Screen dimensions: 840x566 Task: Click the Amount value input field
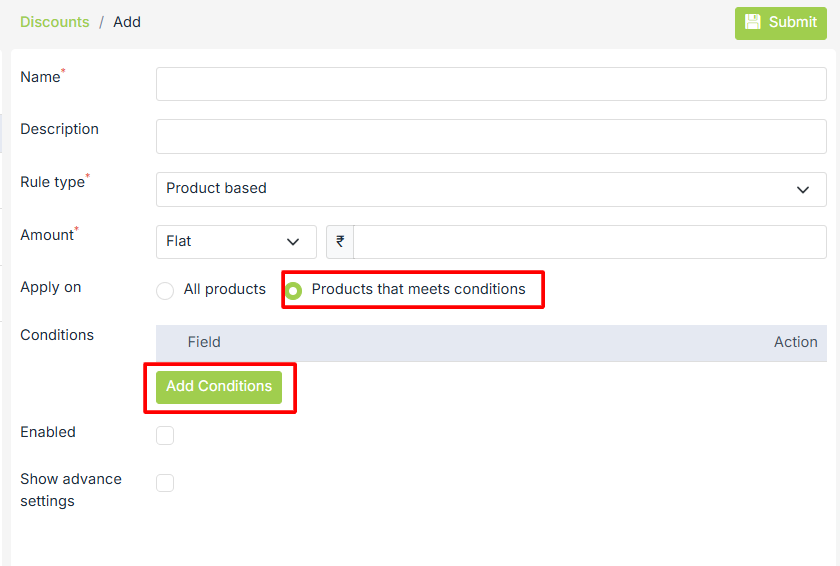click(x=589, y=242)
